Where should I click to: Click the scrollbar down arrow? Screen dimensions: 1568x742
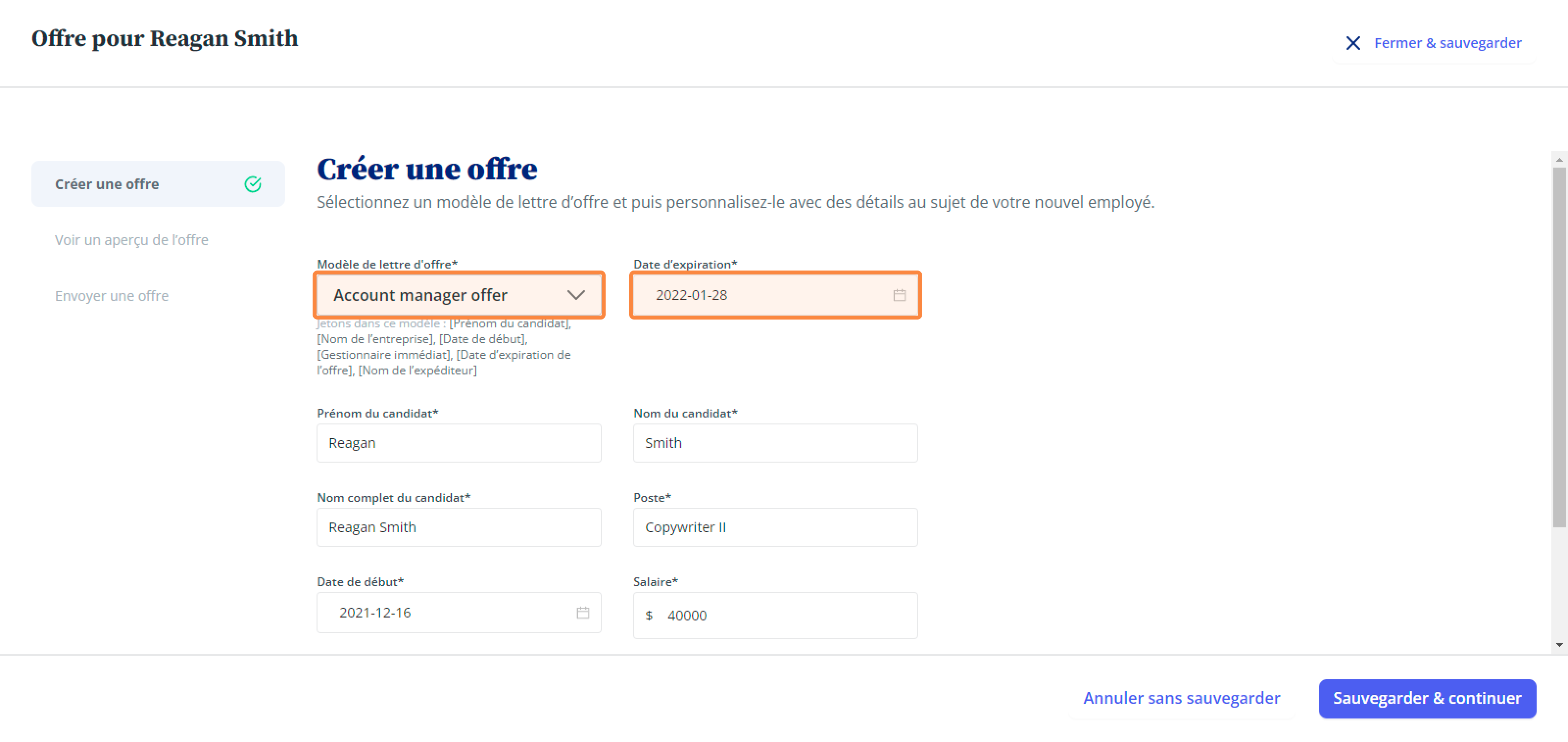1559,644
